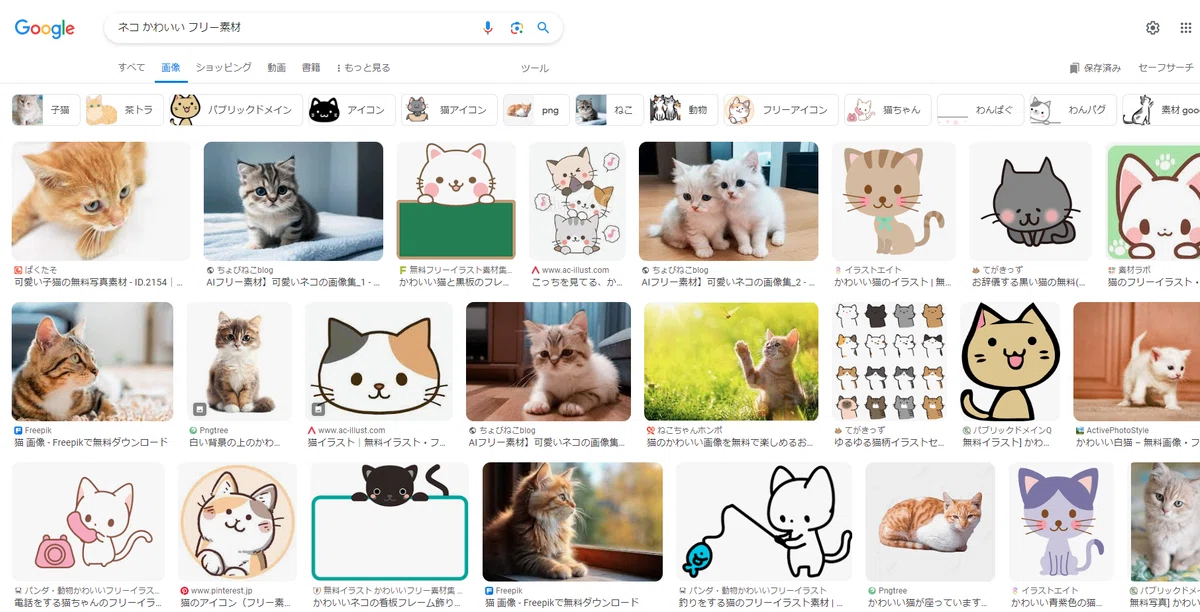Select the わんぱぐ suggestion chip
The image size is (1200, 612).
click(980, 110)
